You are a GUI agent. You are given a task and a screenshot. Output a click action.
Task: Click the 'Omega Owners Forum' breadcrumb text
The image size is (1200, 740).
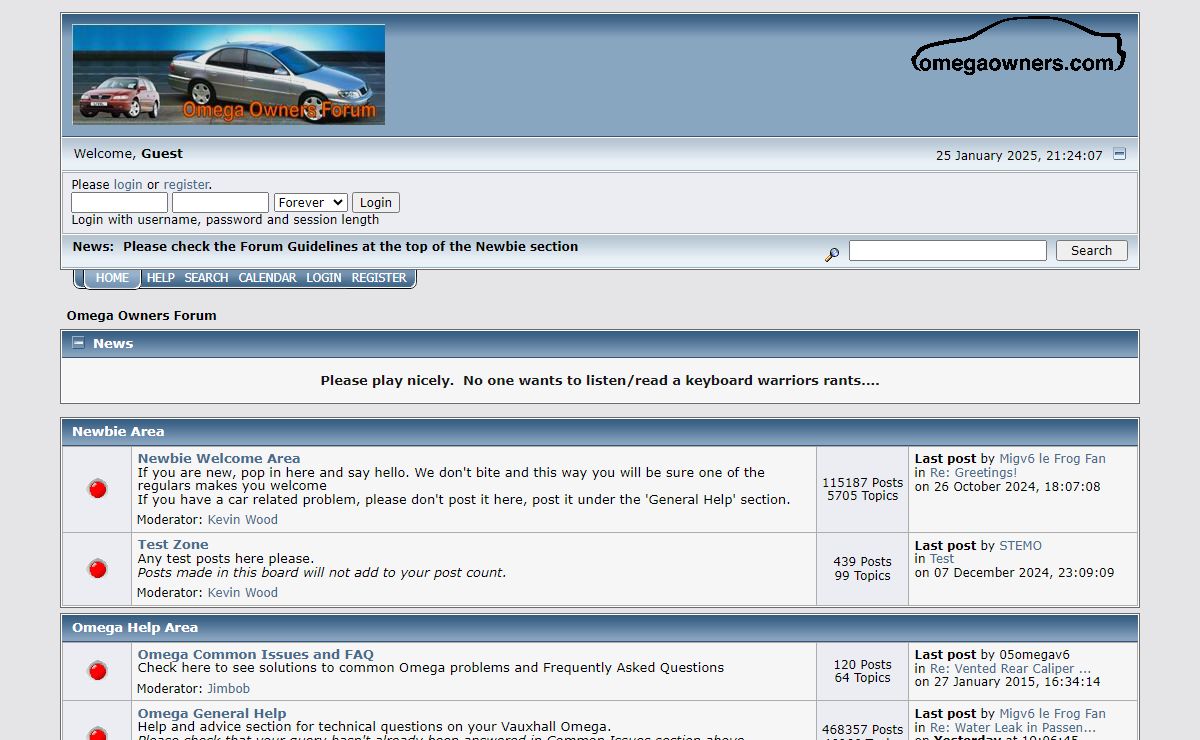coord(142,316)
